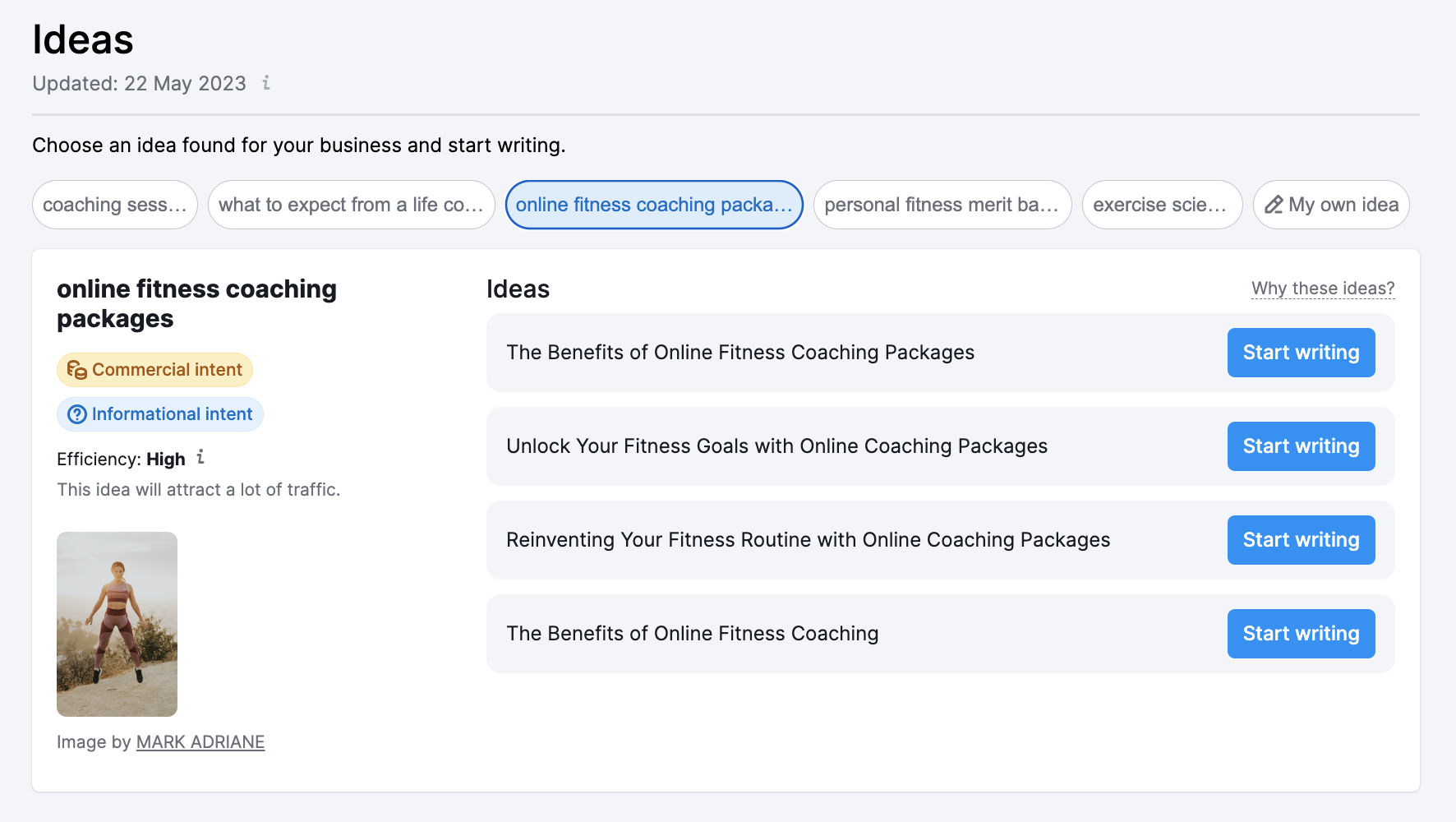Start writing 'Unlock Your Fitness Goals' idea
1456x822 pixels.
click(x=1302, y=446)
